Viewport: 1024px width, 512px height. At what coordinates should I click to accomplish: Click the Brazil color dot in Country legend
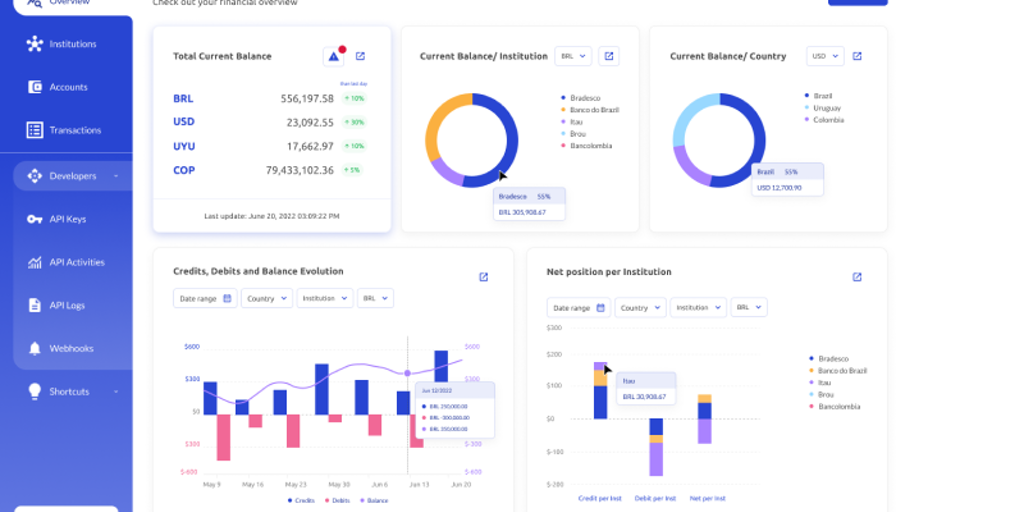click(807, 95)
